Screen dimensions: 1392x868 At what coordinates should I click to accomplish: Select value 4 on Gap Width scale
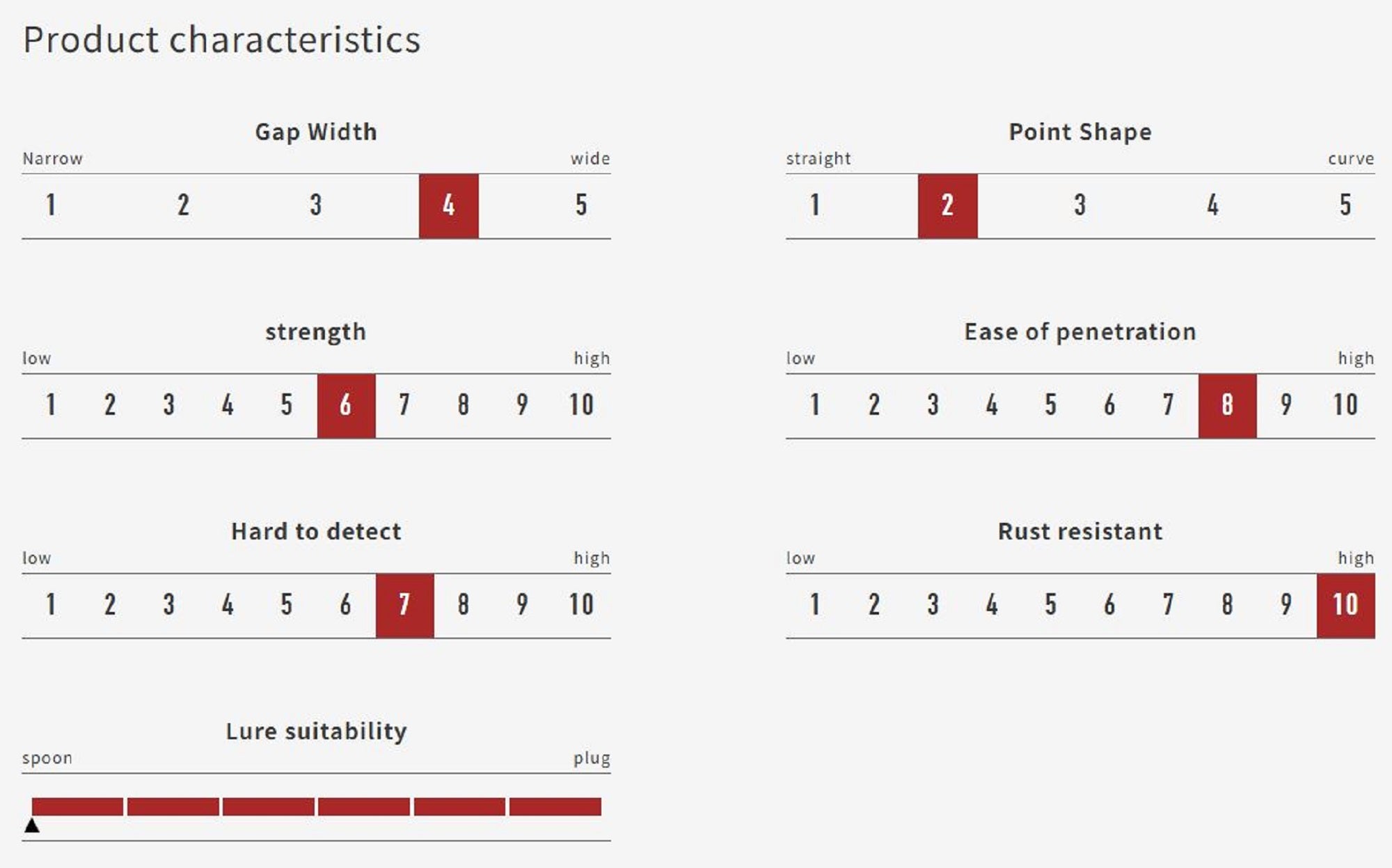click(448, 205)
